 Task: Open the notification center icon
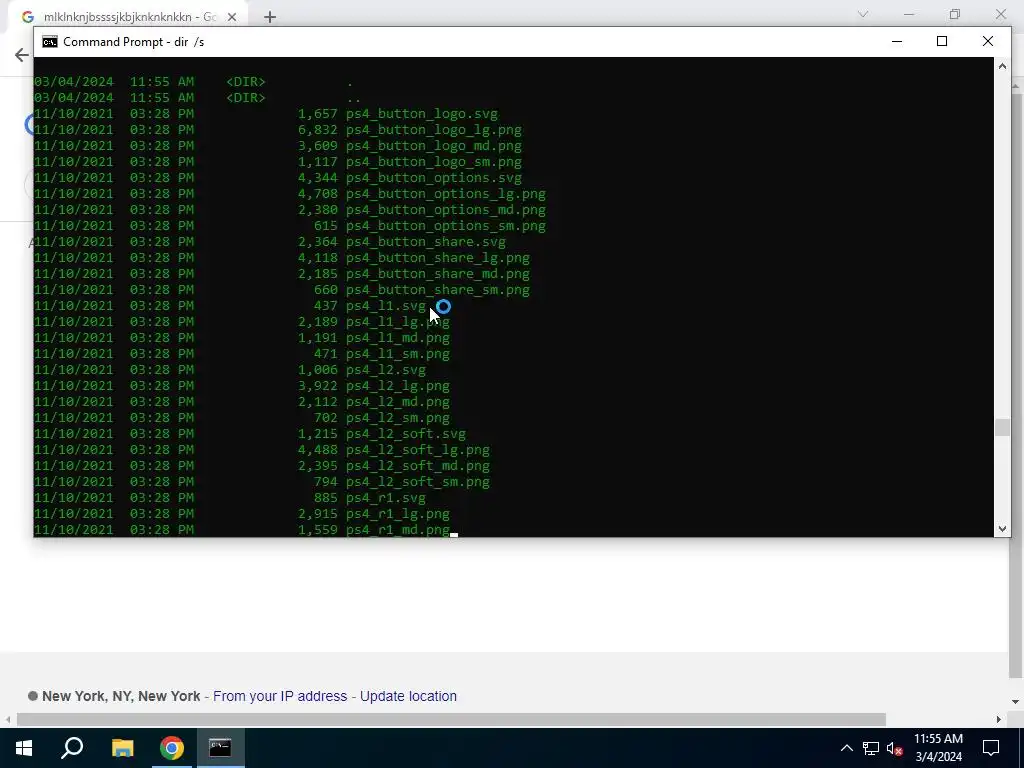[x=991, y=748]
